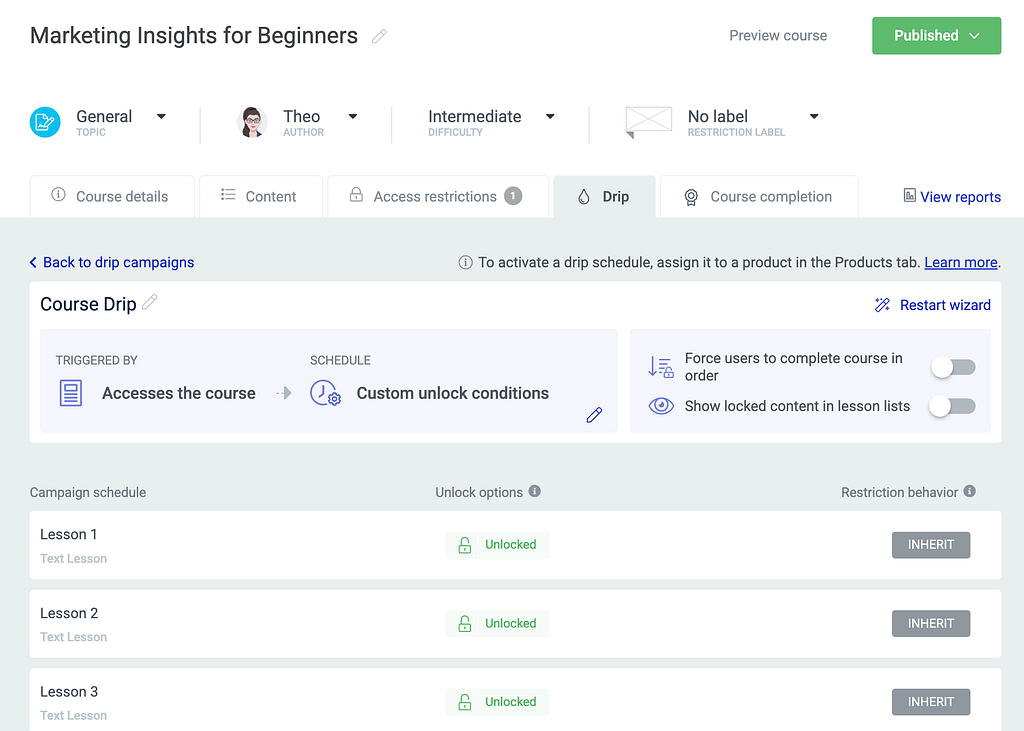Click the Restart wizard link
This screenshot has height=731, width=1024.
(x=932, y=305)
